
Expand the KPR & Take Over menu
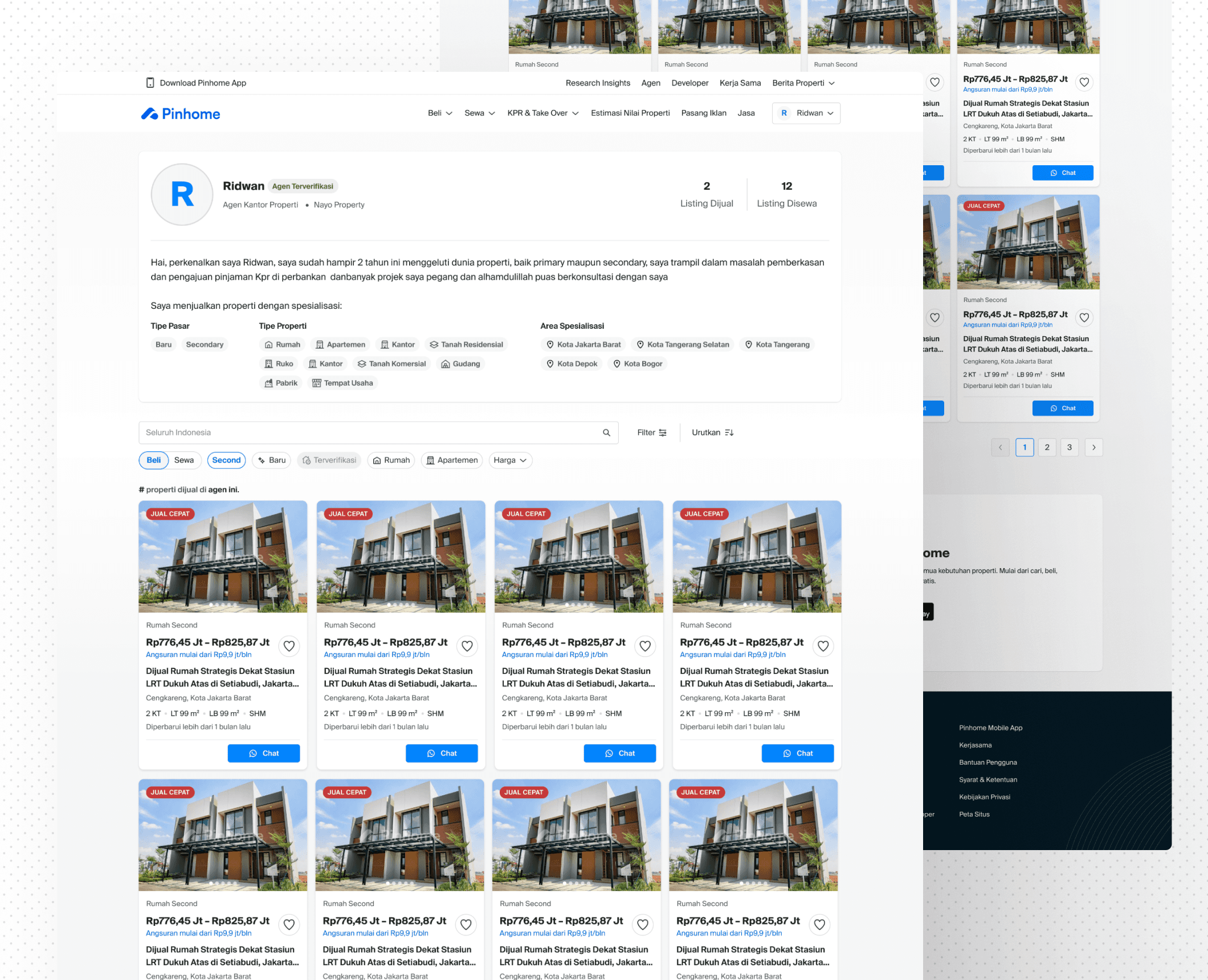pyautogui.click(x=542, y=113)
